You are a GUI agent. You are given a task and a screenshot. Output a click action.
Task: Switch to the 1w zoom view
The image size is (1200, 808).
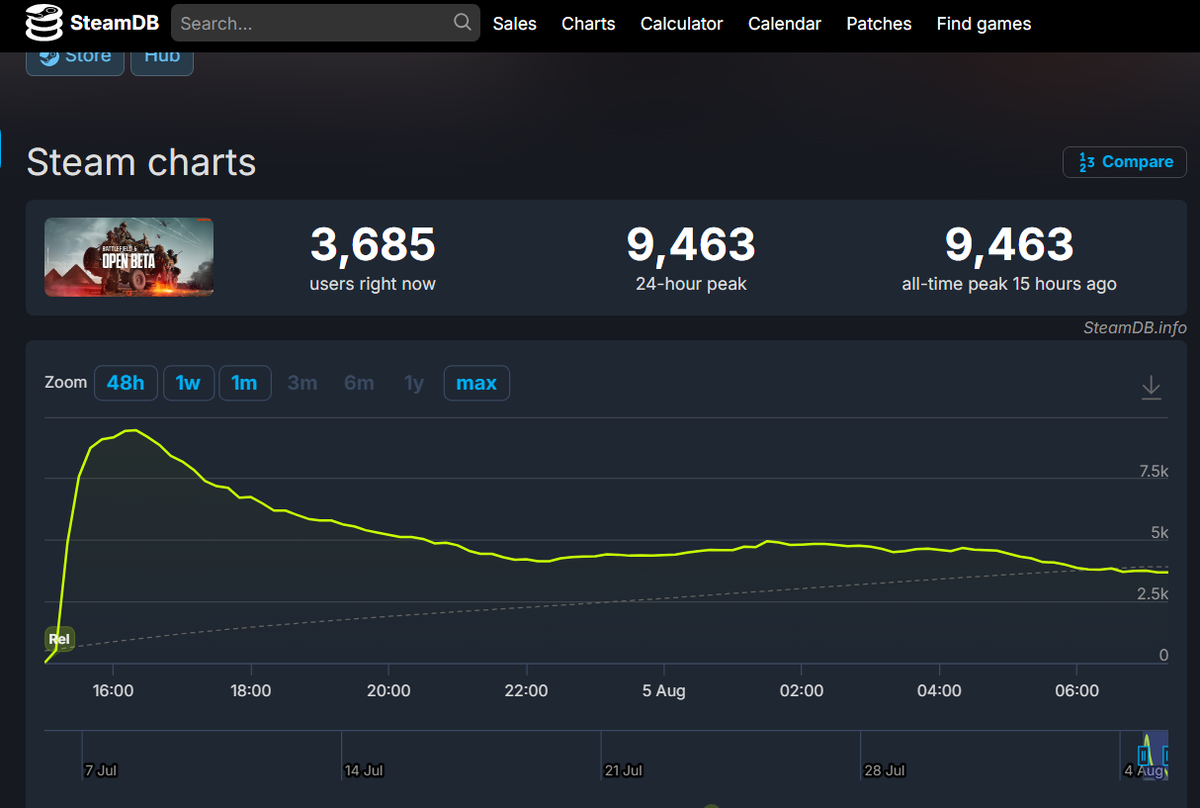point(188,383)
